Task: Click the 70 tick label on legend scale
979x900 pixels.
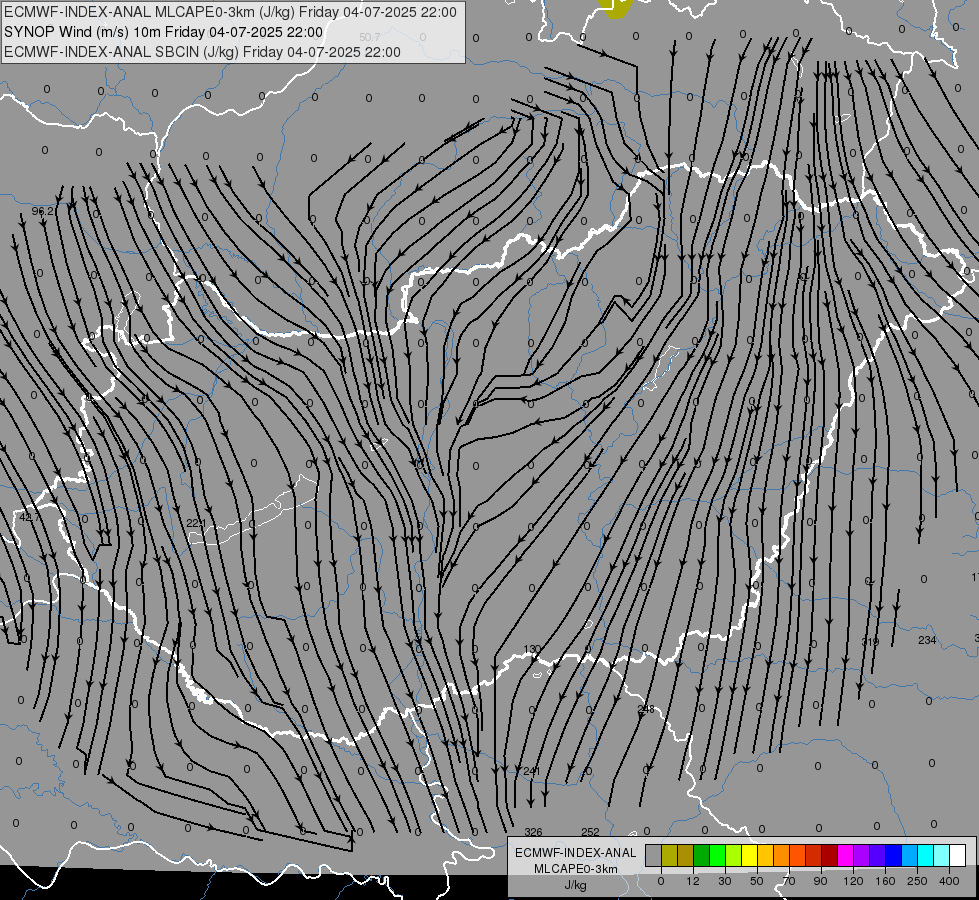Action: point(789,881)
